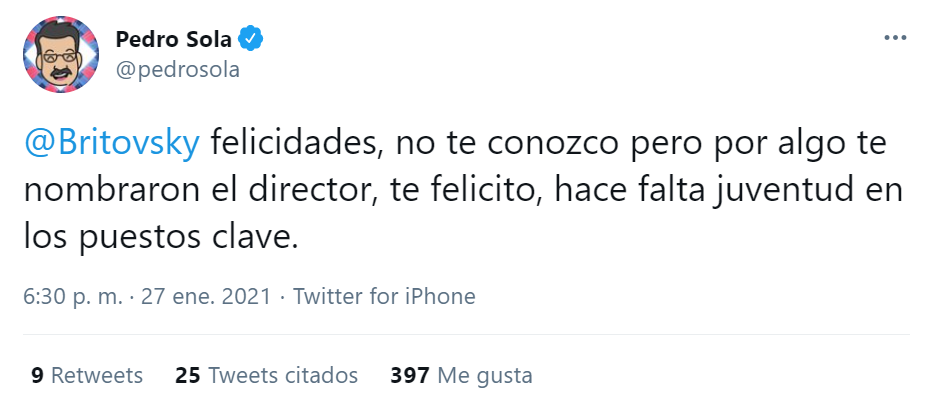Click the blue verified badge
The height and width of the screenshot is (410, 927).
click(252, 40)
